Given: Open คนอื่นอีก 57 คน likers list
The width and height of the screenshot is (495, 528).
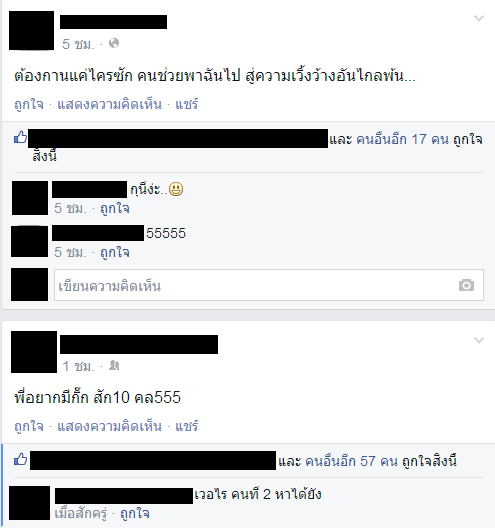Looking at the screenshot, I should [351, 461].
